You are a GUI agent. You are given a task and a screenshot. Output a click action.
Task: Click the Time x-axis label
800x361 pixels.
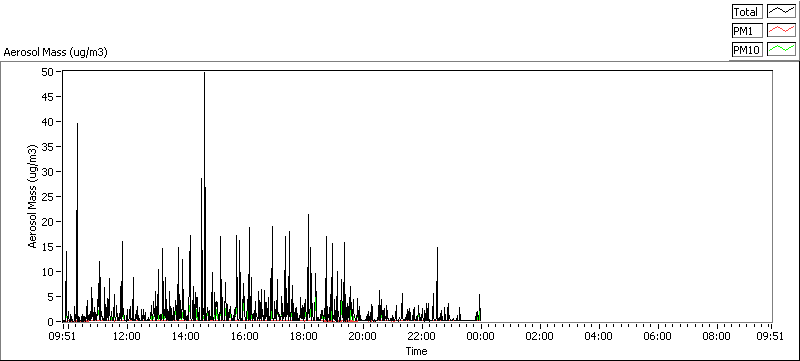416,351
